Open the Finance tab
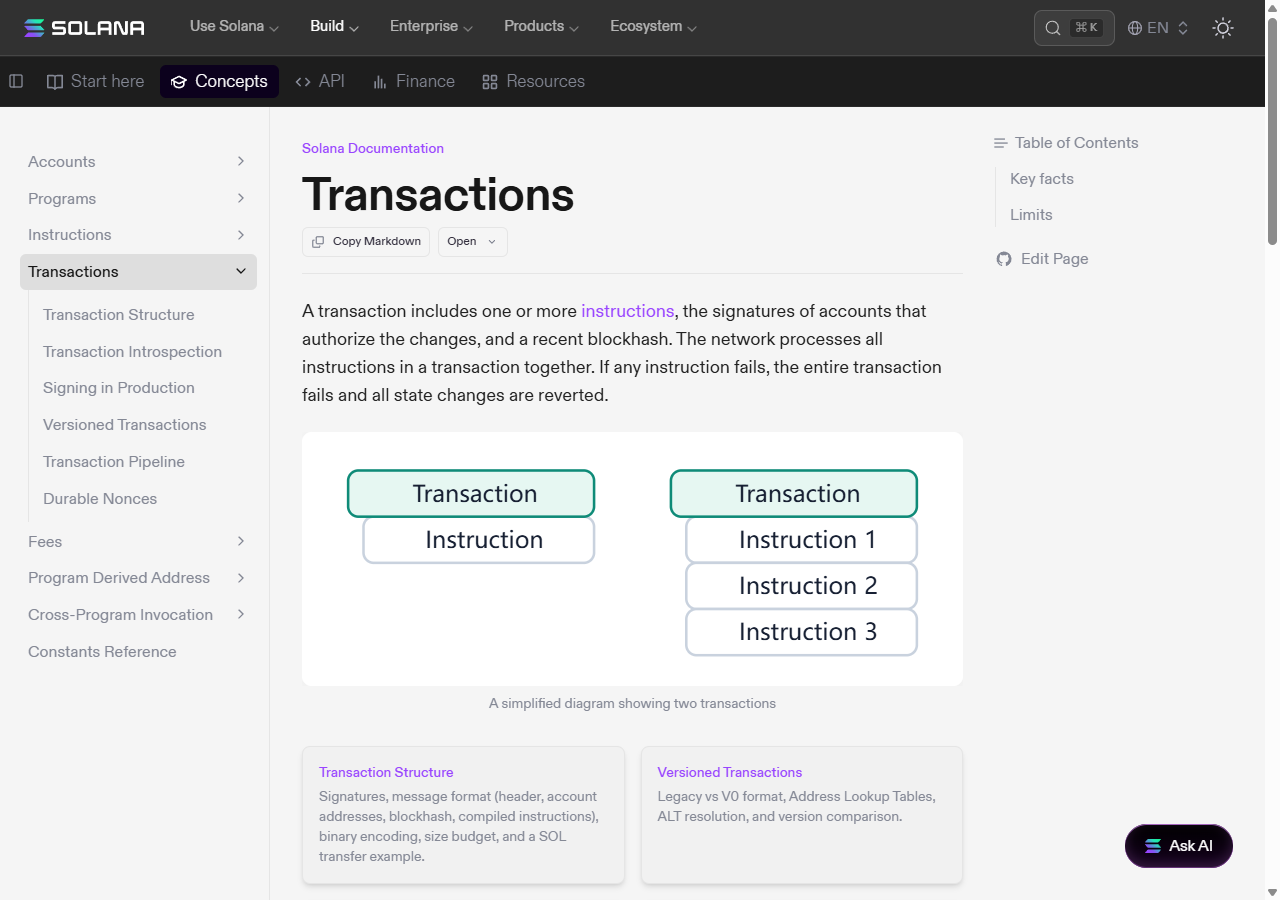 [x=413, y=81]
